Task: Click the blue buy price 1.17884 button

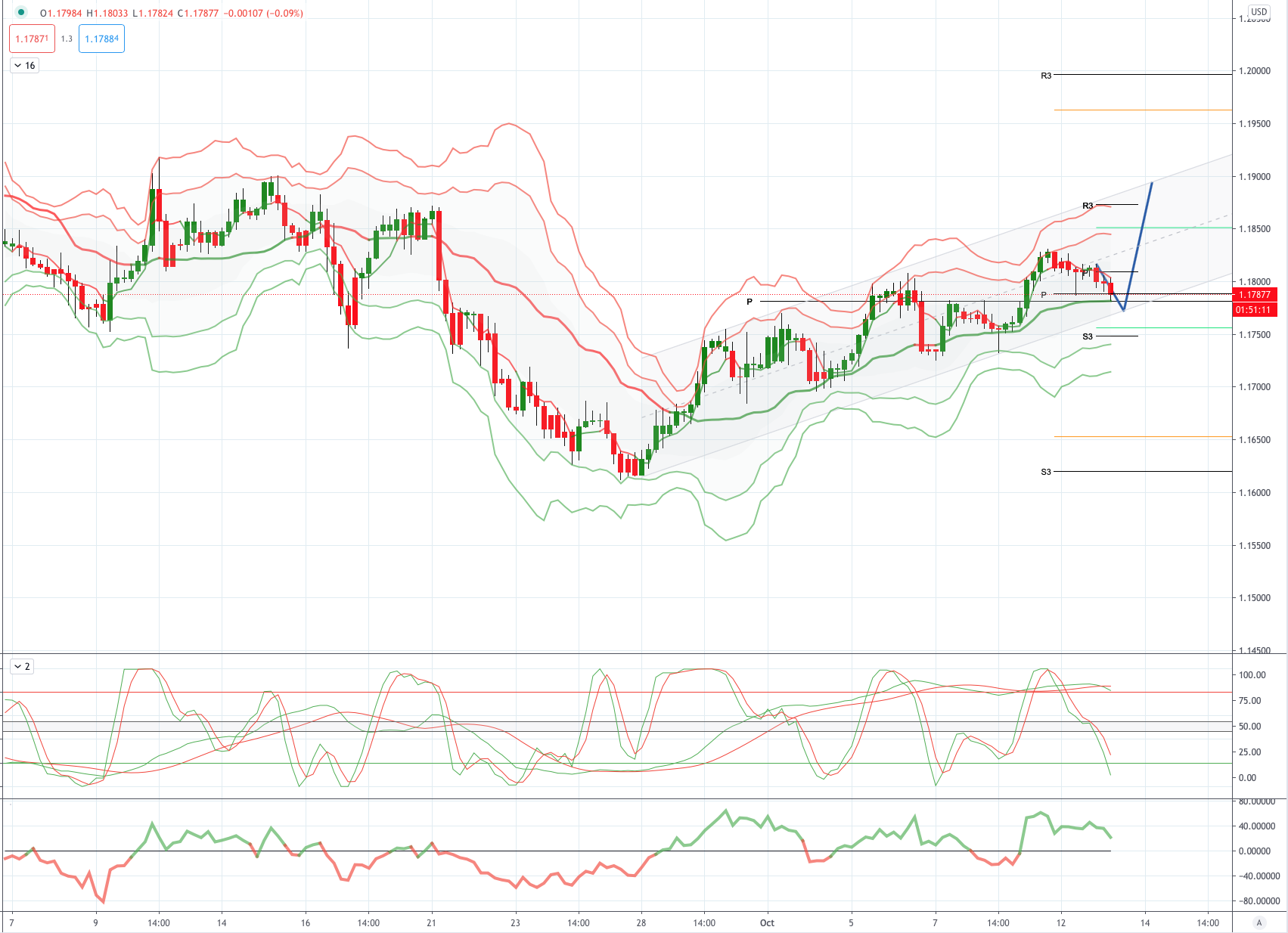Action: pyautogui.click(x=101, y=39)
